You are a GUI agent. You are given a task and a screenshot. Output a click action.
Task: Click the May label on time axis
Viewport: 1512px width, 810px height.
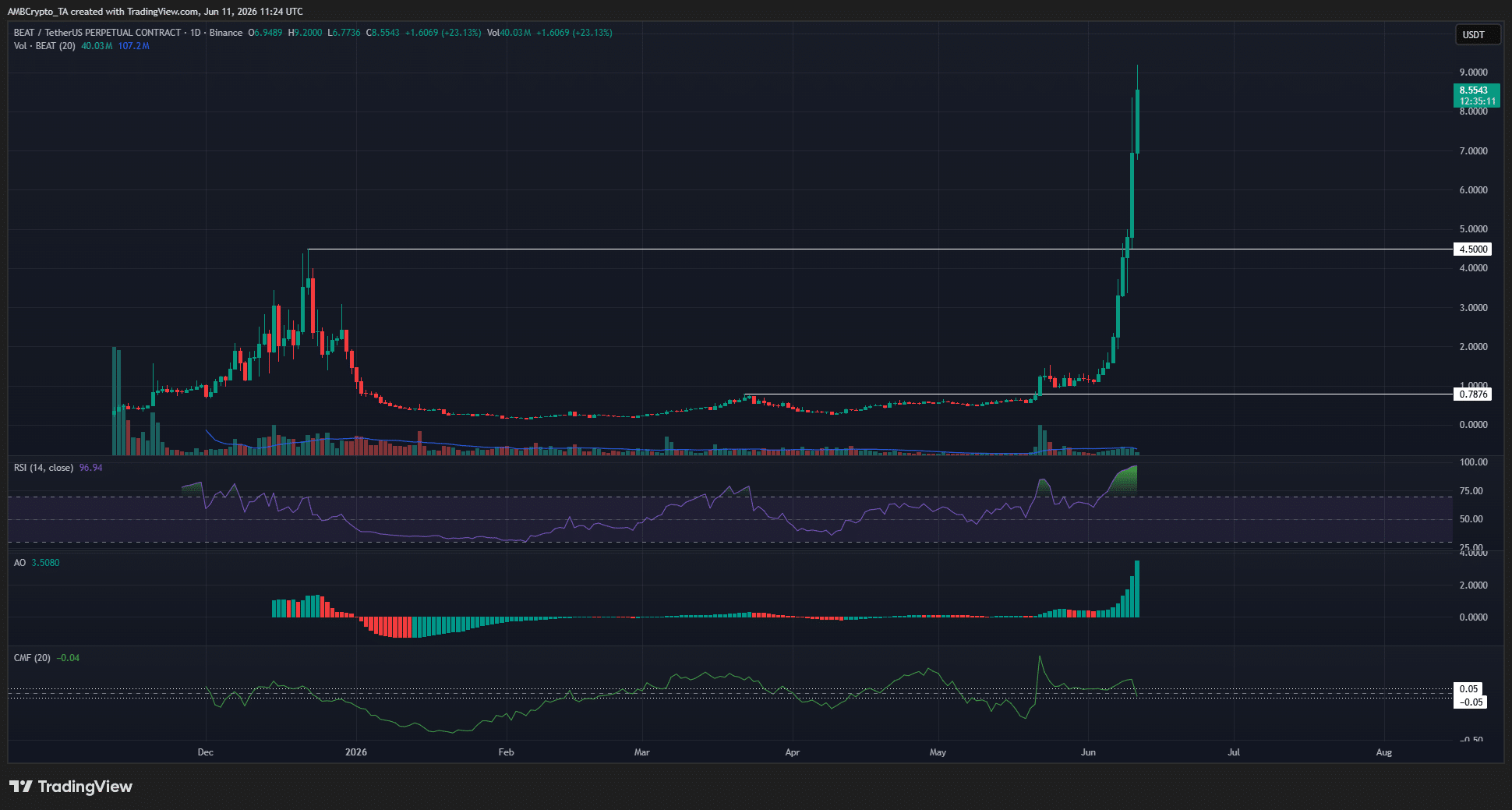938,752
